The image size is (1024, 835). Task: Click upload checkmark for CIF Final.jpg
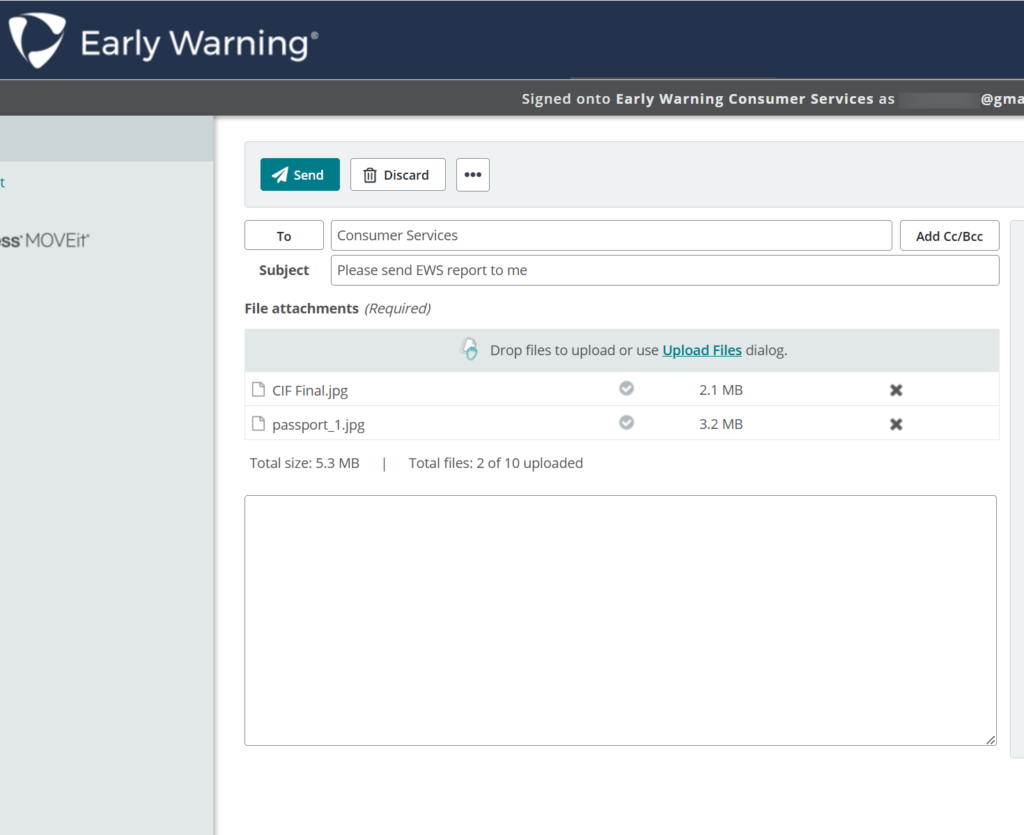626,388
